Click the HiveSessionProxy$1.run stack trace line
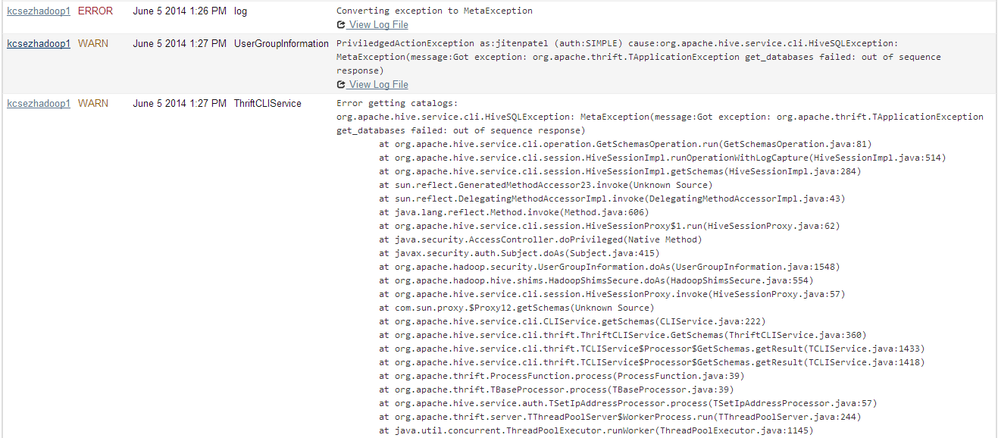 (x=608, y=226)
